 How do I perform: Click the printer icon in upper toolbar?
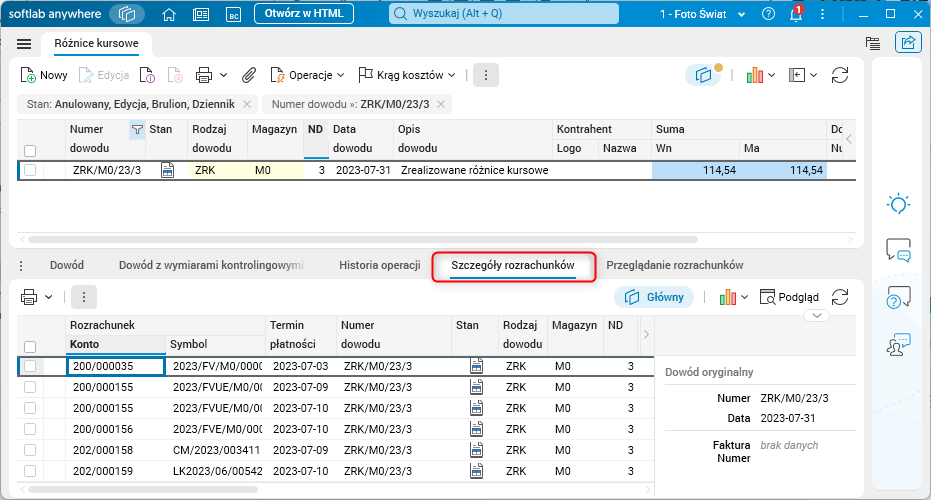pyautogui.click(x=204, y=75)
